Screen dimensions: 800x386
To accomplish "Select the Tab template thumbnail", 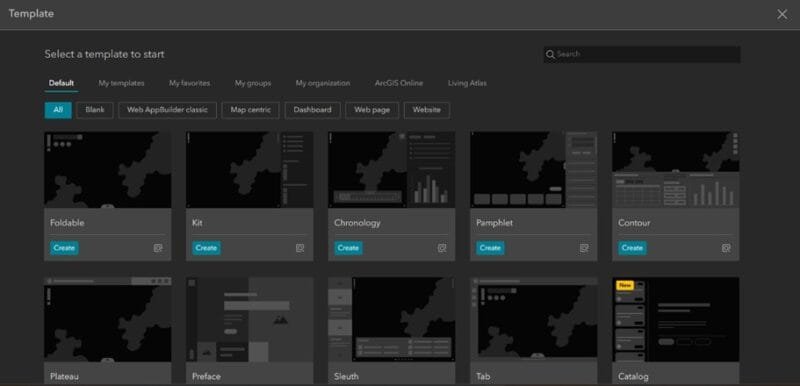I will 534,320.
